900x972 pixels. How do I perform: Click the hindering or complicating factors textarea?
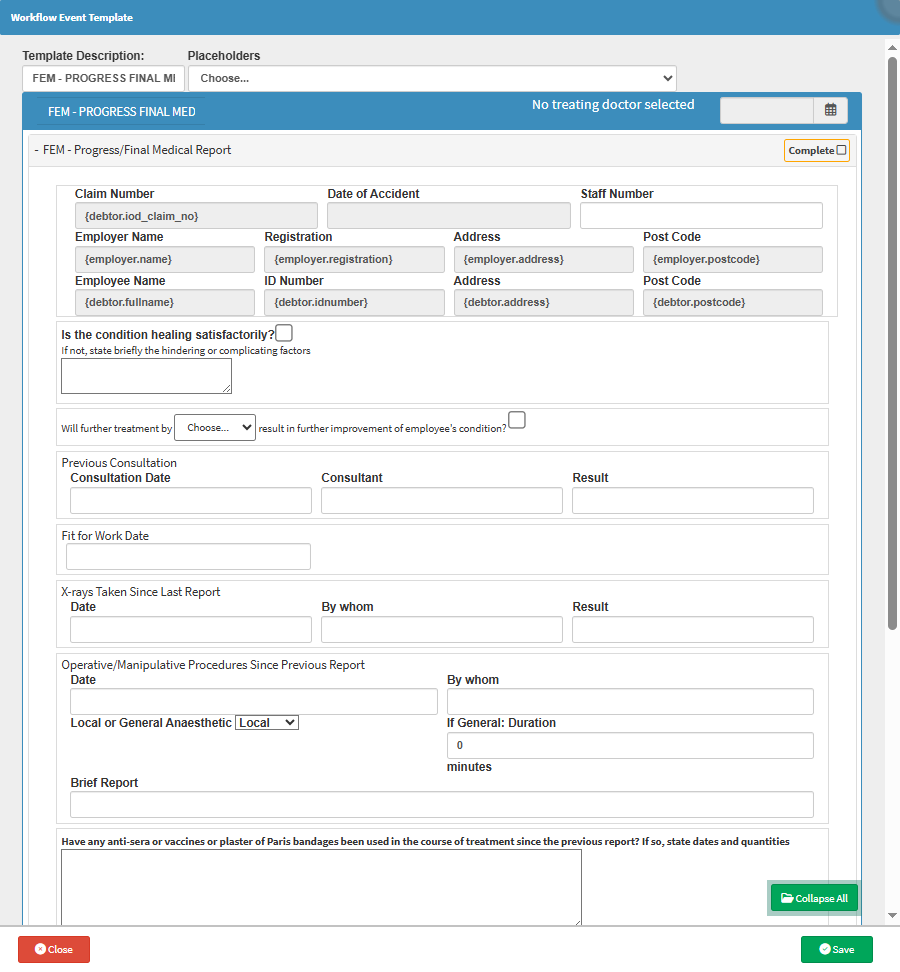pyautogui.click(x=146, y=375)
